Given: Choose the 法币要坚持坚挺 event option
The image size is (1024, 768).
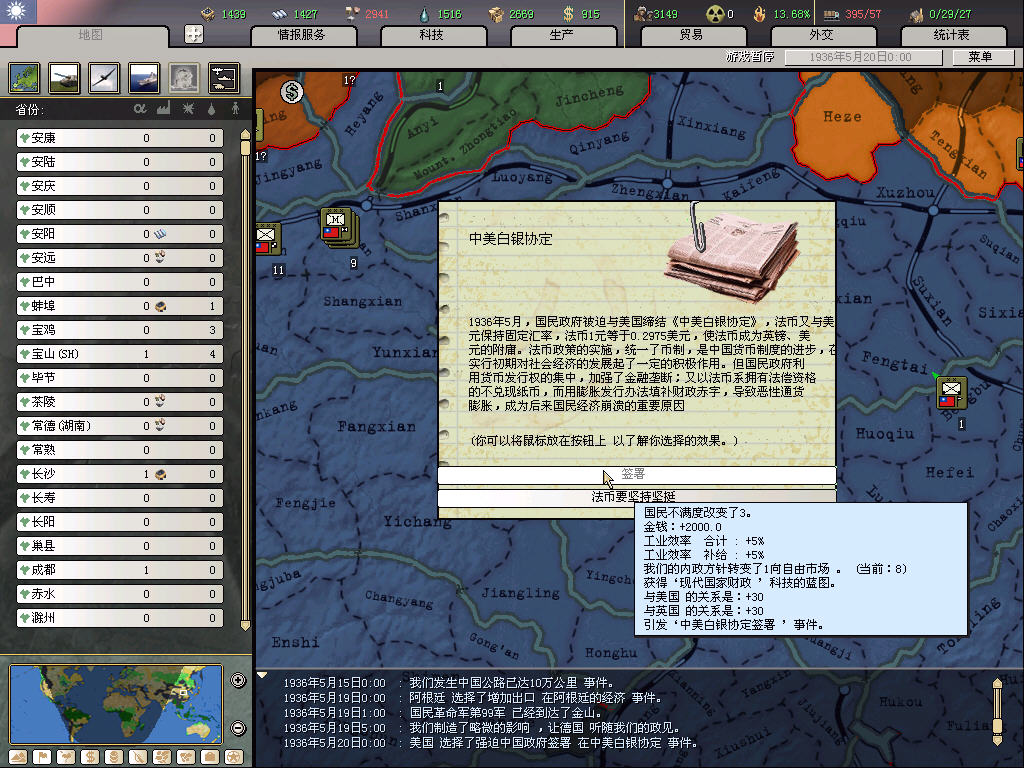Looking at the screenshot, I should click(x=637, y=496).
